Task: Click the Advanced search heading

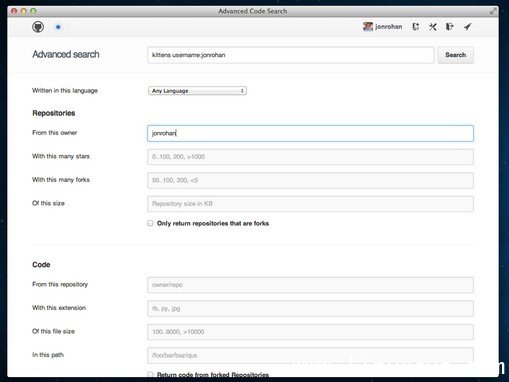Action: point(66,54)
